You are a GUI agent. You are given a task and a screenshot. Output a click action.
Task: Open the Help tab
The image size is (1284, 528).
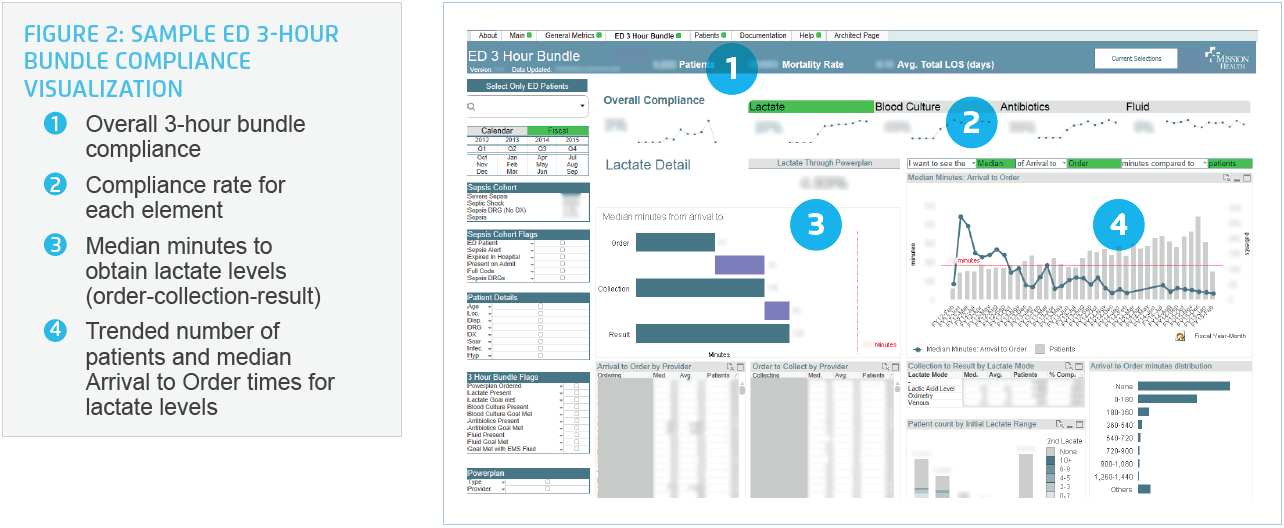810,35
